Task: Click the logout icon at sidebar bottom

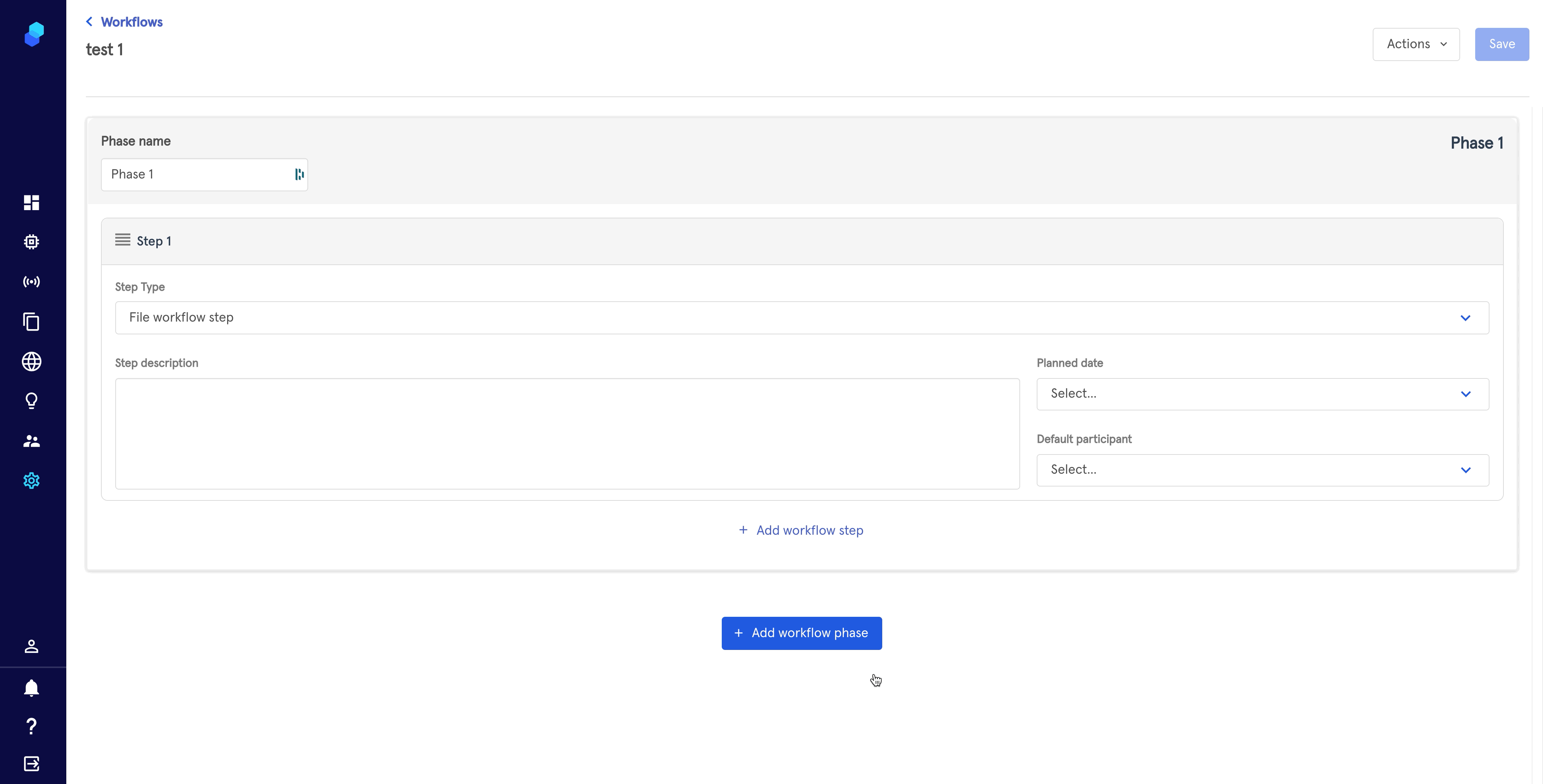Action: click(31, 764)
